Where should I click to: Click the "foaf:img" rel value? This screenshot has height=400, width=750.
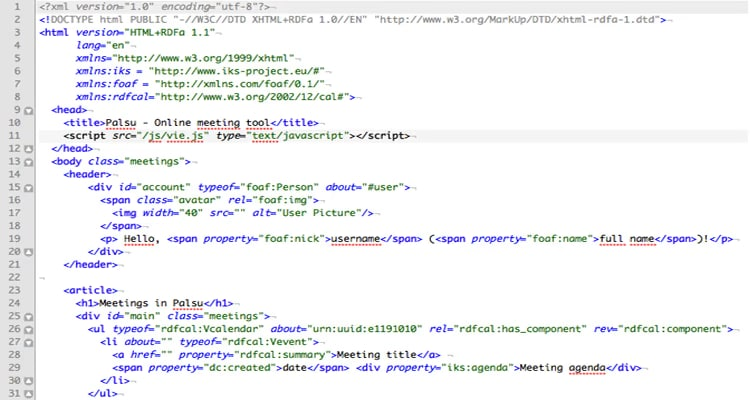click(x=283, y=200)
